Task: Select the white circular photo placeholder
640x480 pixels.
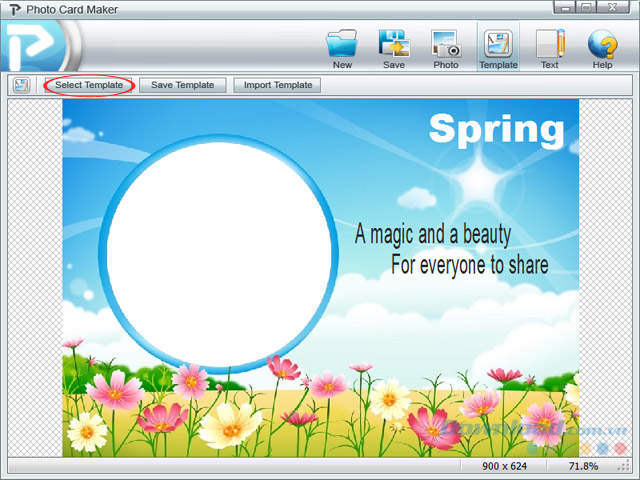Action: click(219, 251)
